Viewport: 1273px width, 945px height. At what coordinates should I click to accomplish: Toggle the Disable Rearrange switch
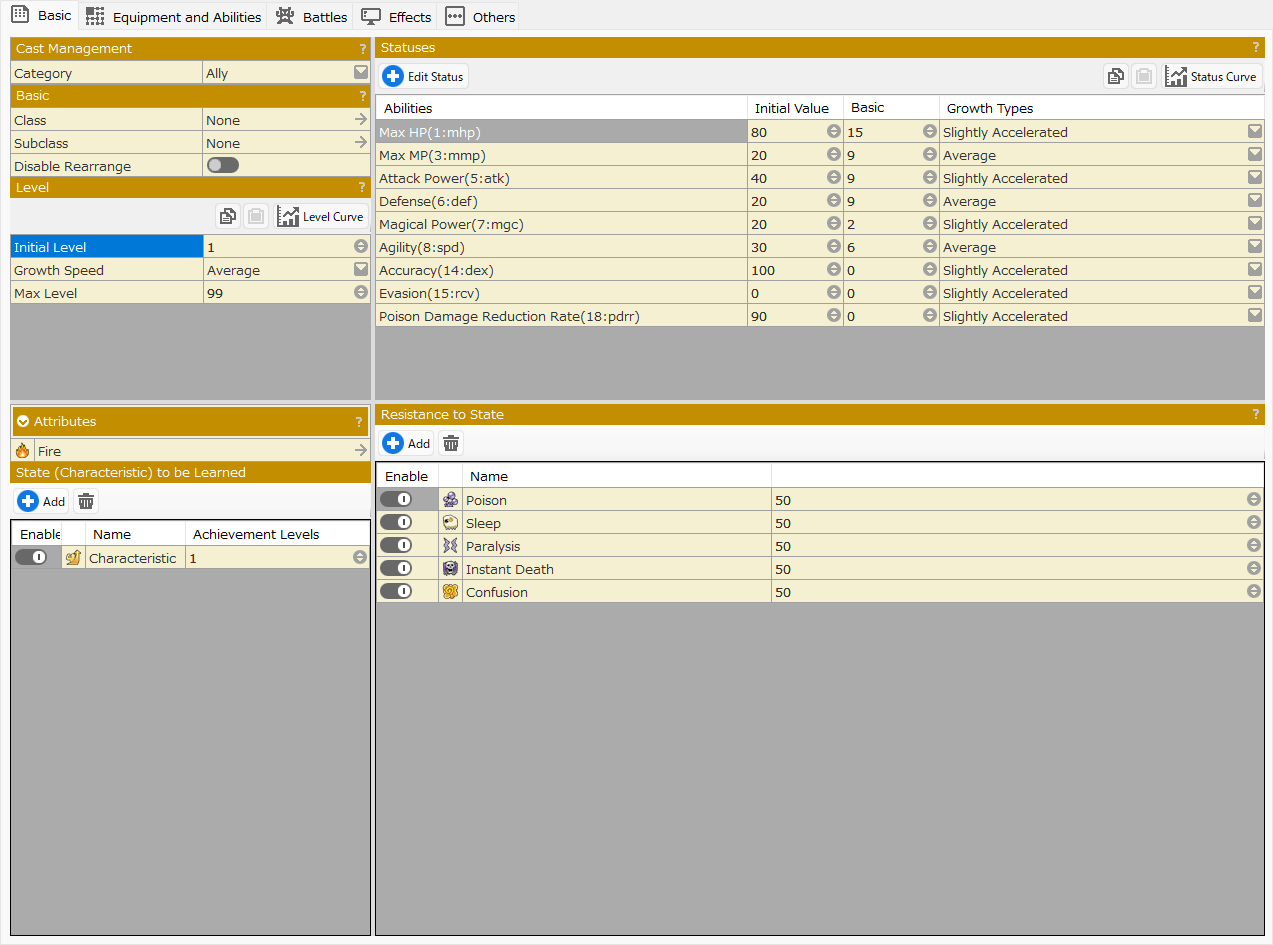(x=223, y=166)
